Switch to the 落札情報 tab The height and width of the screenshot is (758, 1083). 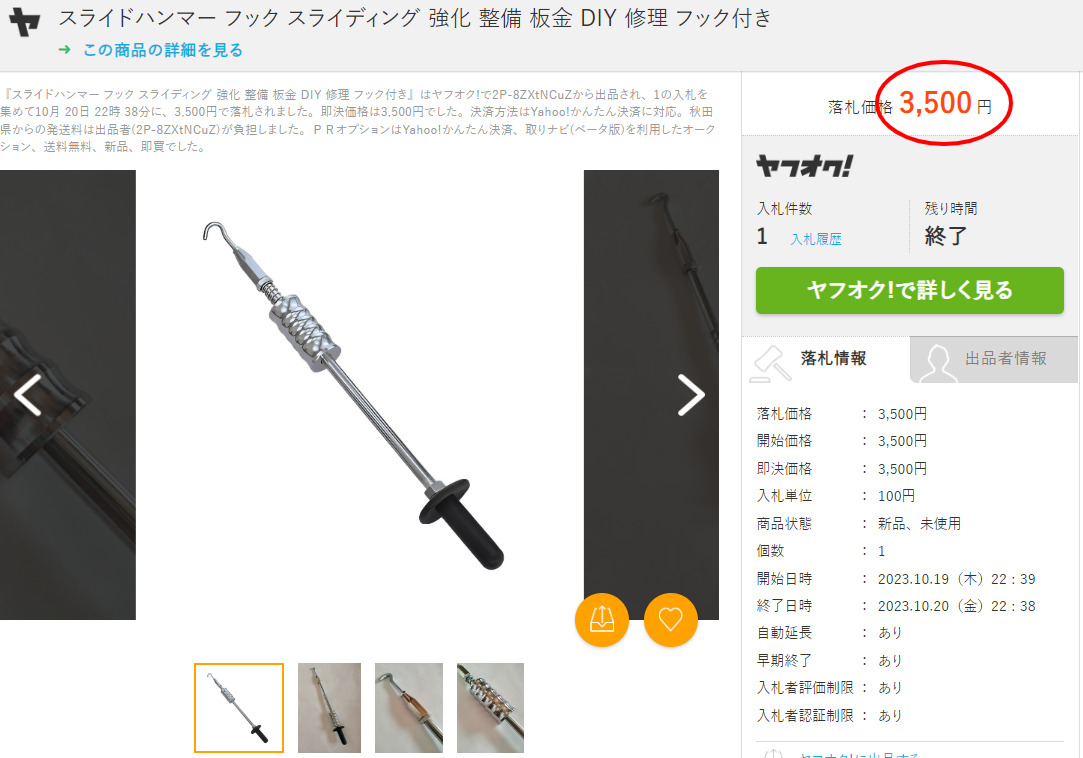click(x=826, y=359)
